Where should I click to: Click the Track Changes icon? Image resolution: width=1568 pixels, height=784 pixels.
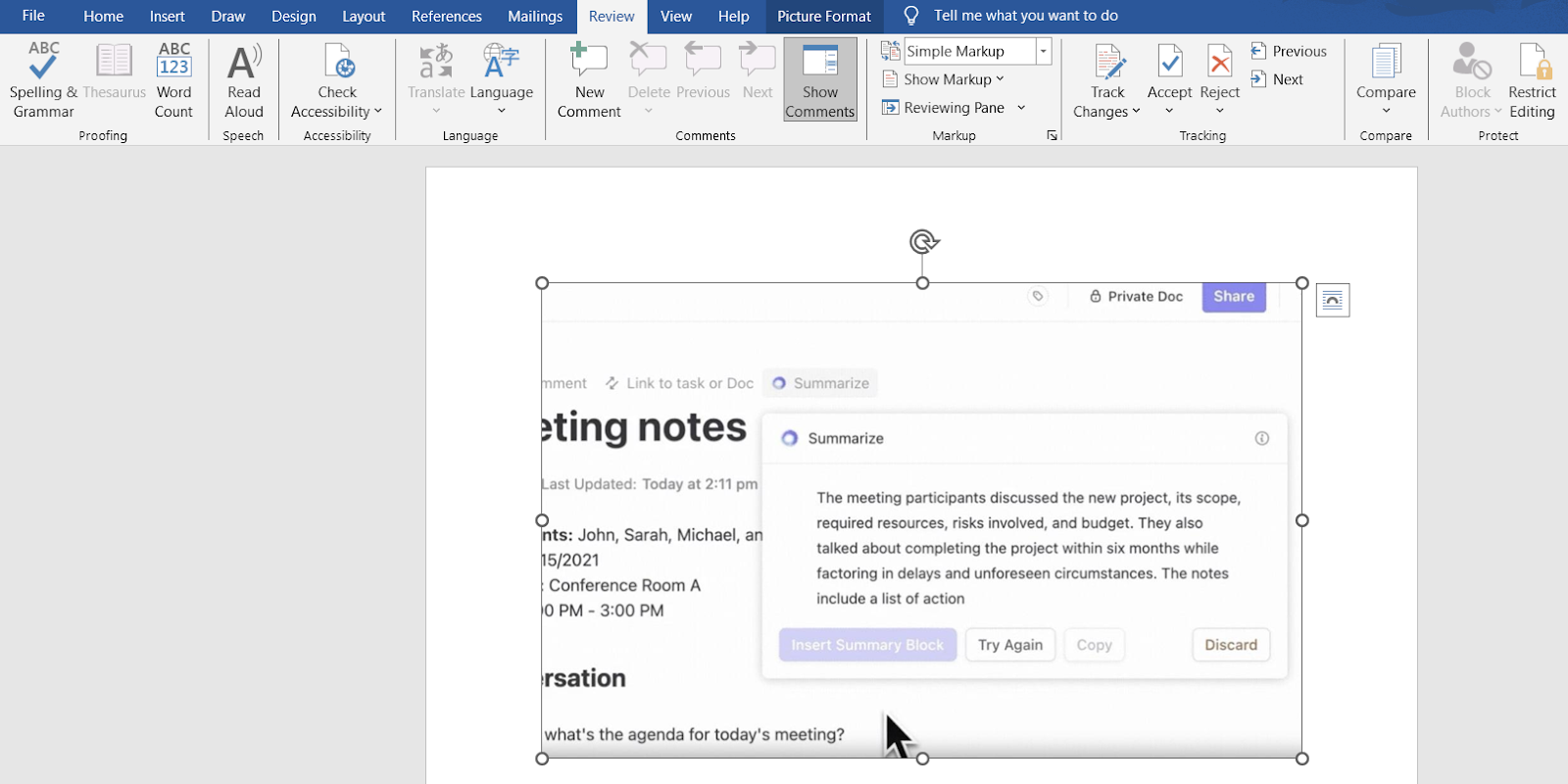point(1108,61)
